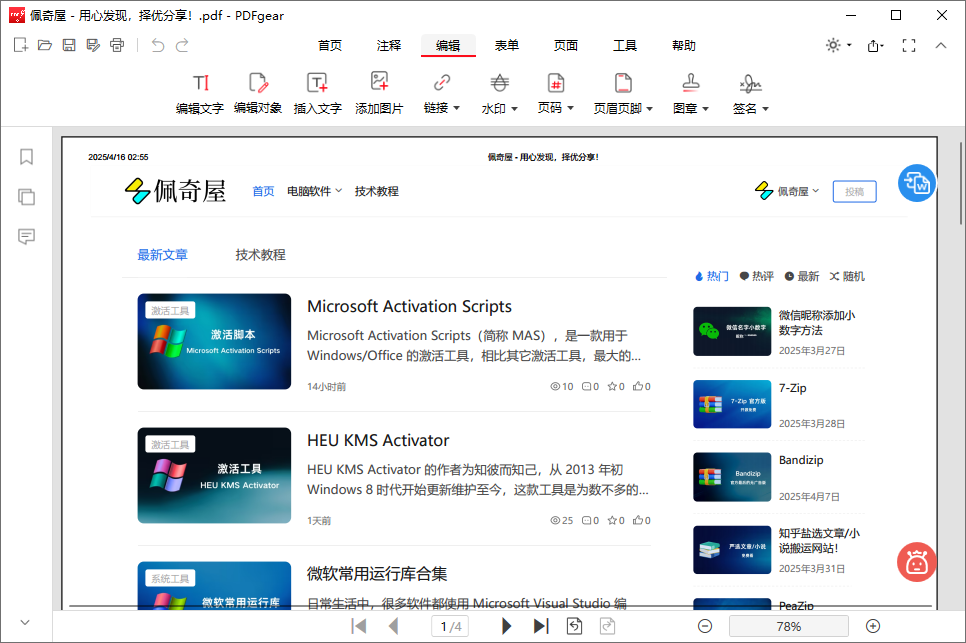Click the Bandizip sidebar entry title
This screenshot has height=643, width=966.
pos(801,460)
